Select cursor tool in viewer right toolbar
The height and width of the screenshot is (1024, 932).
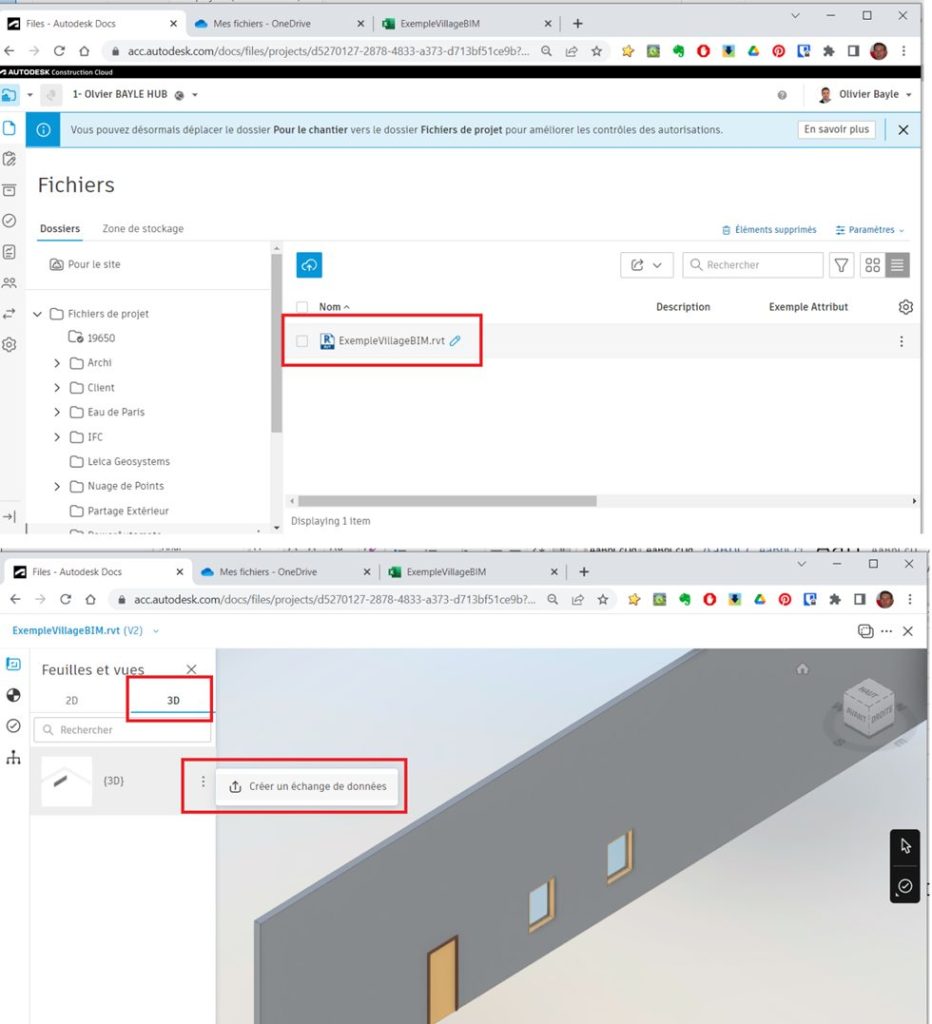point(905,846)
